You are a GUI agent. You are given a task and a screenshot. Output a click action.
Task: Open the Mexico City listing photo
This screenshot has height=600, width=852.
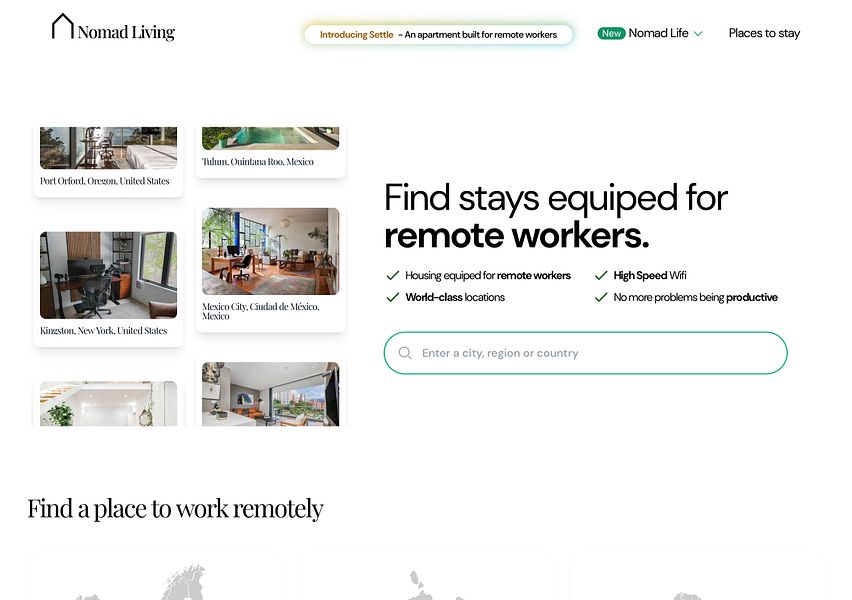[271, 251]
